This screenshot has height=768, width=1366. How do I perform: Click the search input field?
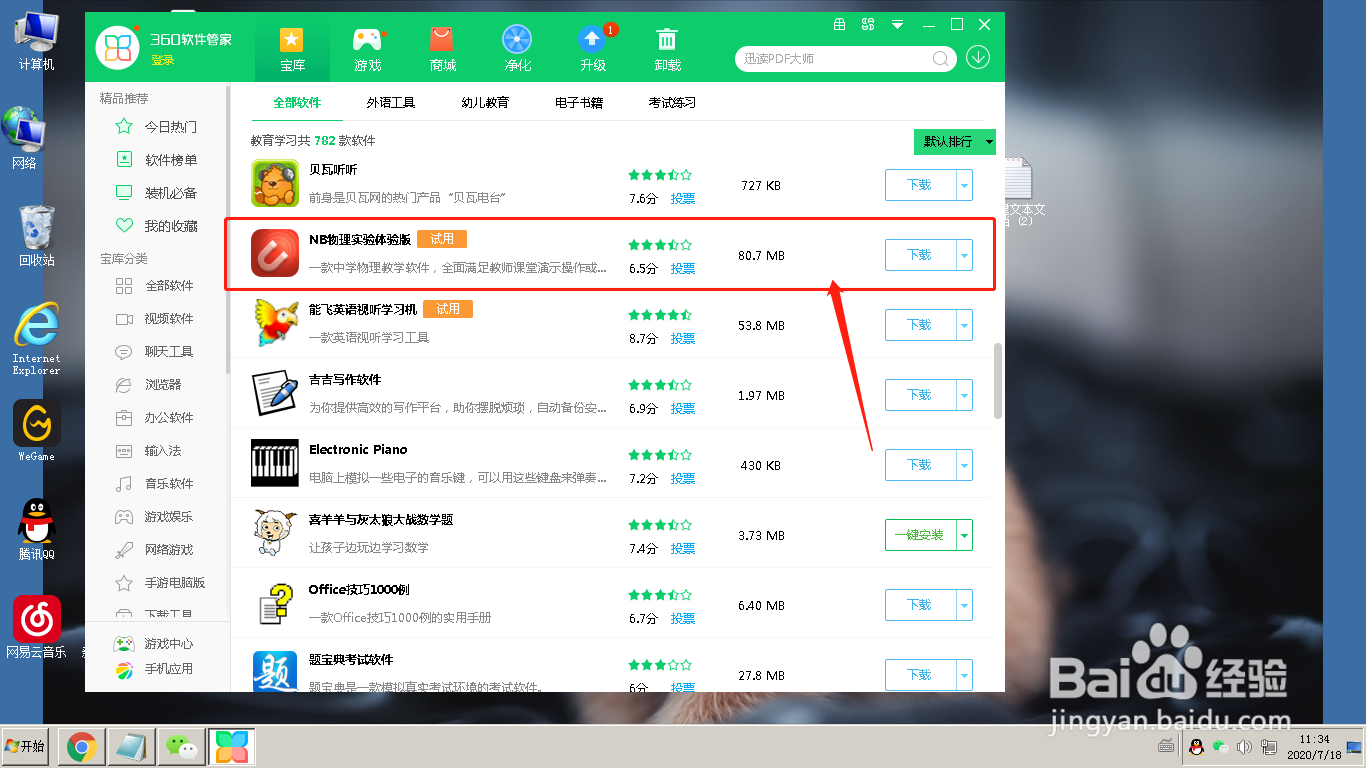[x=834, y=59]
